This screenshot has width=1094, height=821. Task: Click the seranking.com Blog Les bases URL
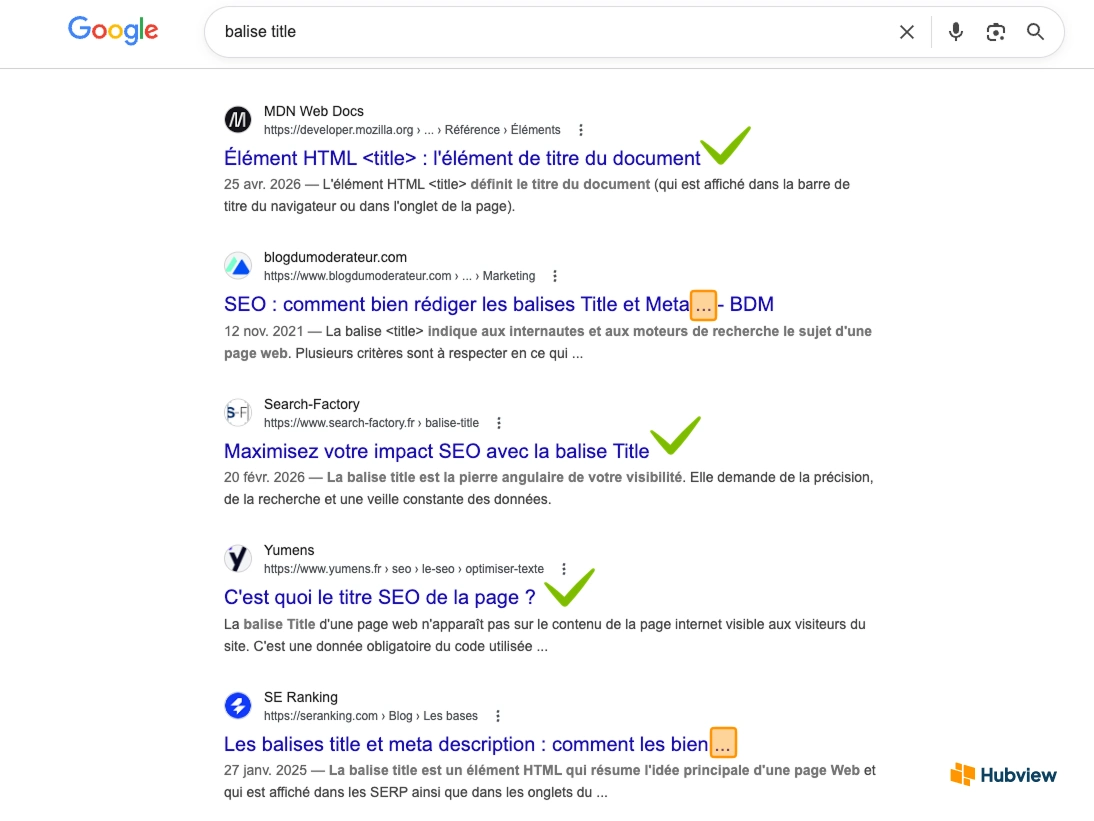(370, 716)
